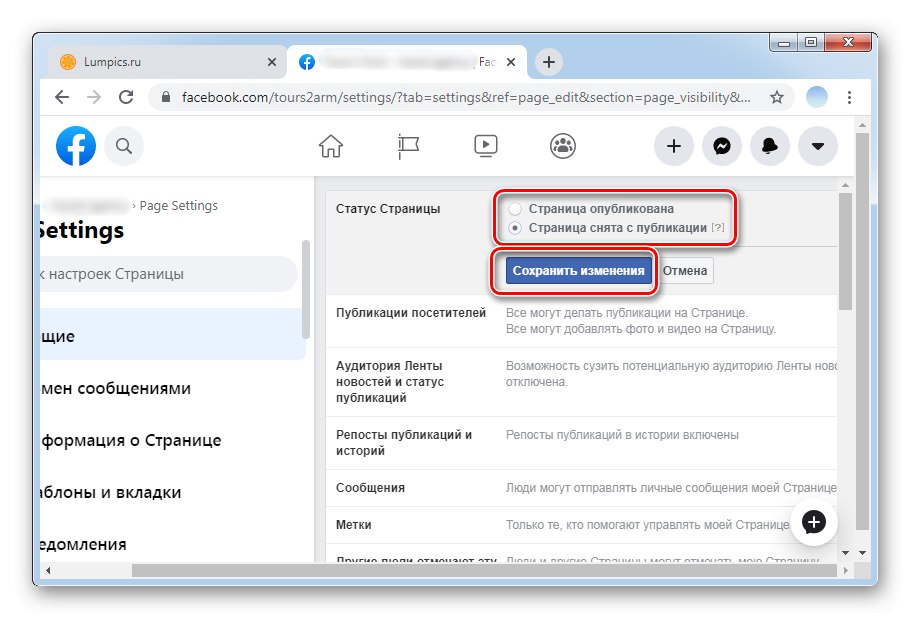Switch to the Facebook tab

pos(407,62)
